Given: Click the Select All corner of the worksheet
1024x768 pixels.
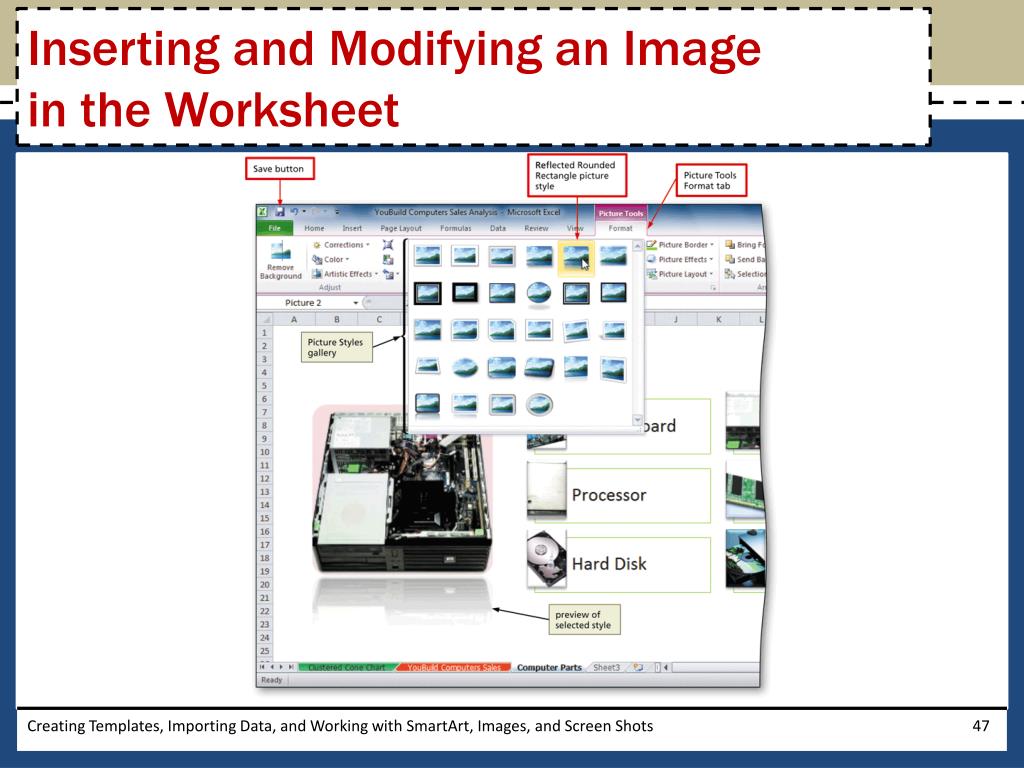Looking at the screenshot, I should pyautogui.click(x=265, y=319).
